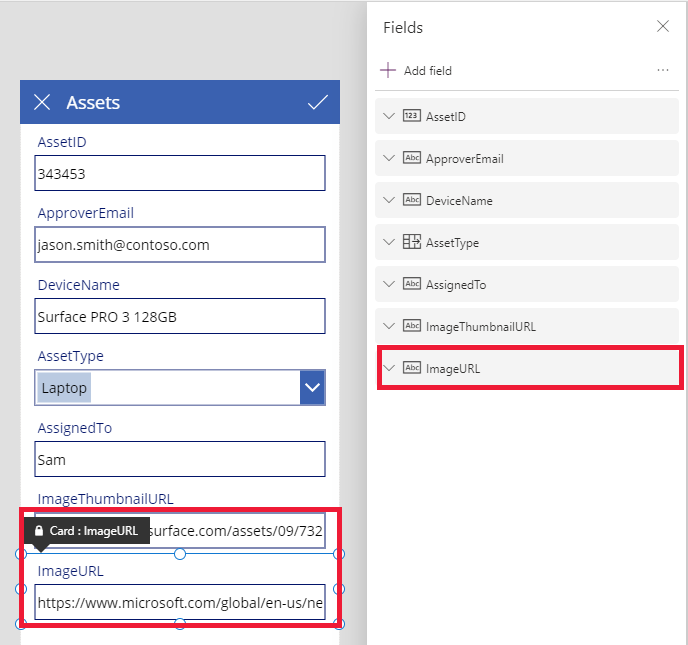Click the DeviceName text type icon
This screenshot has height=645, width=688.
412,200
